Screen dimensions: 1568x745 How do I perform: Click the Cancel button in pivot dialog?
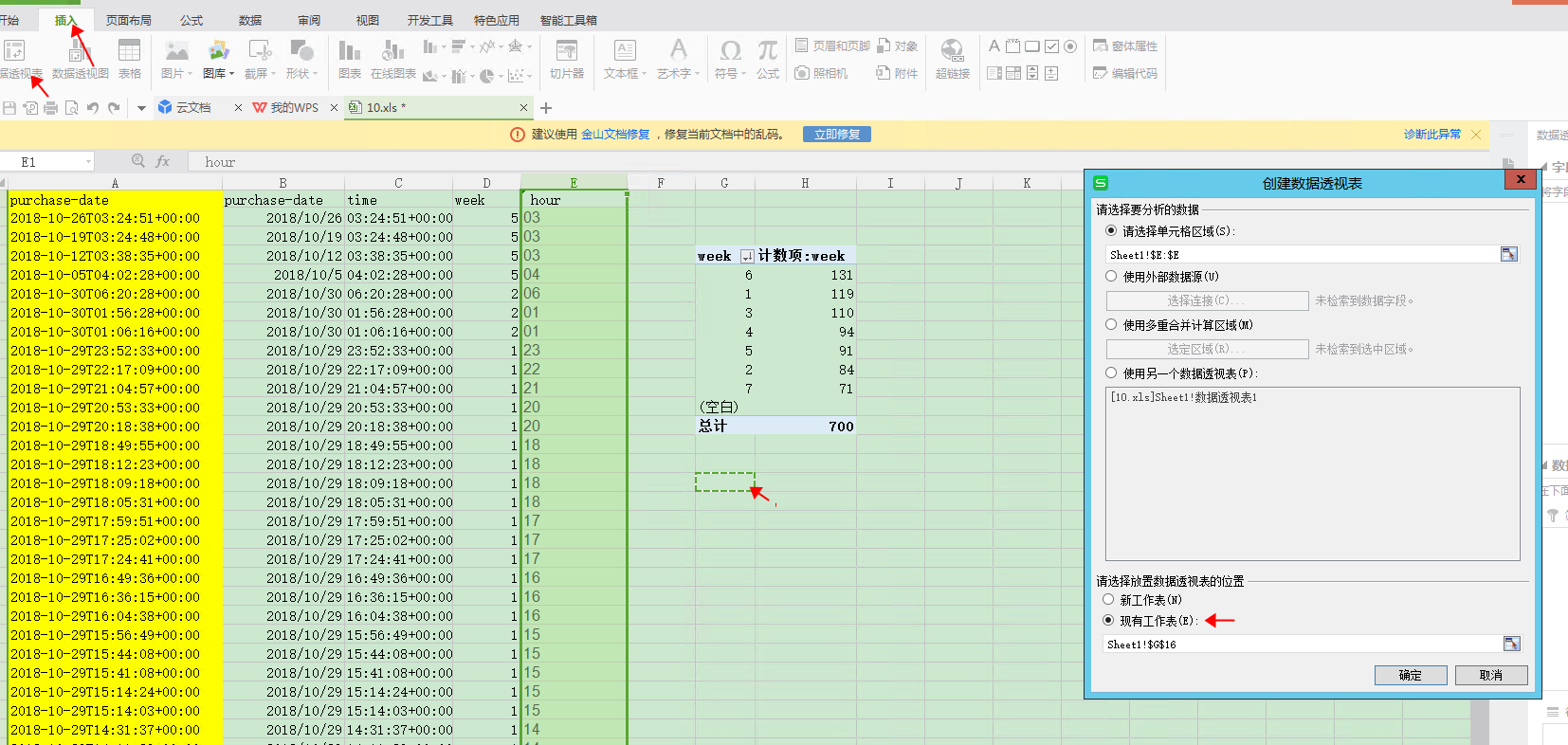coord(1491,675)
